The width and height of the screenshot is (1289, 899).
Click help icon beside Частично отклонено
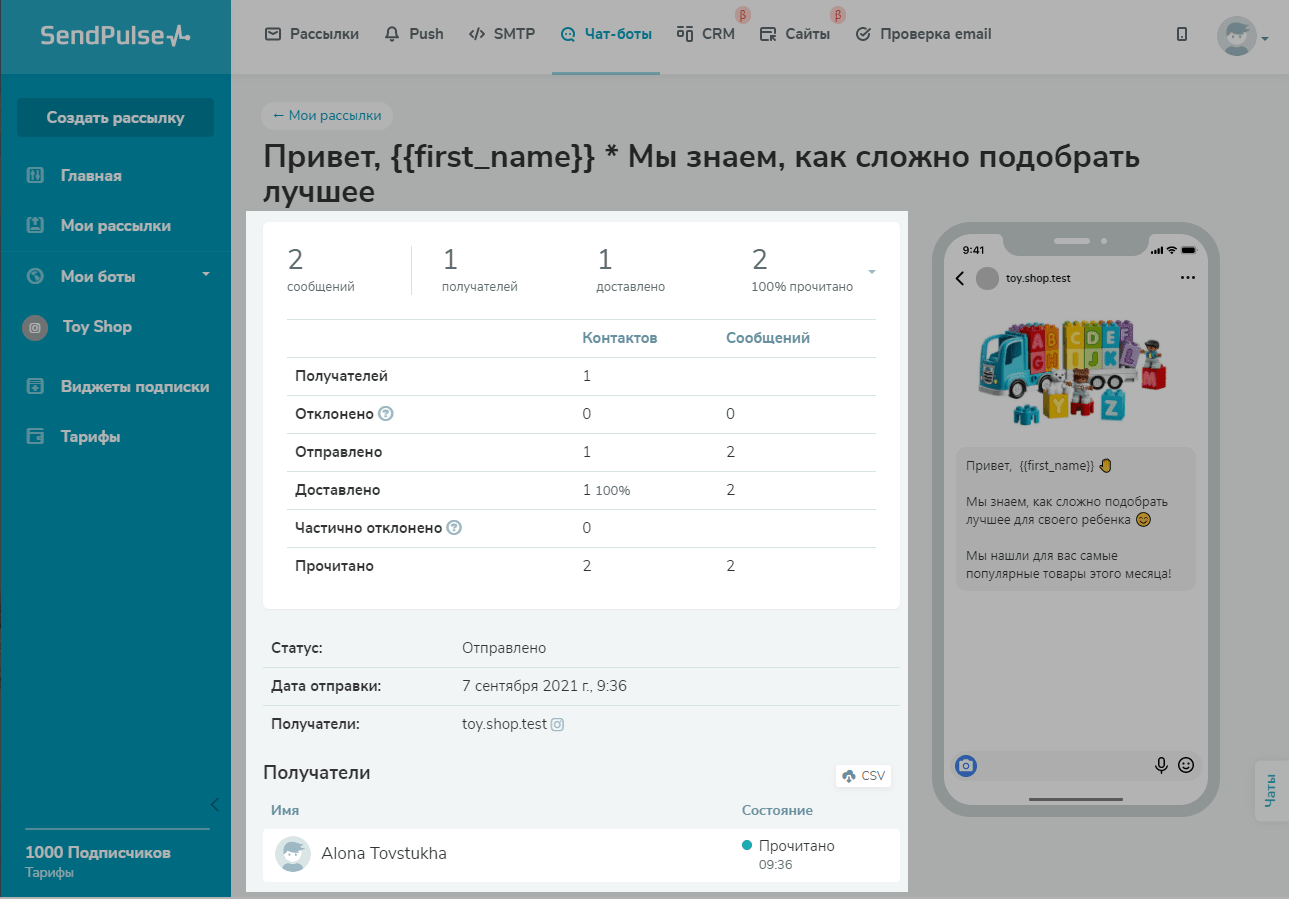click(454, 528)
